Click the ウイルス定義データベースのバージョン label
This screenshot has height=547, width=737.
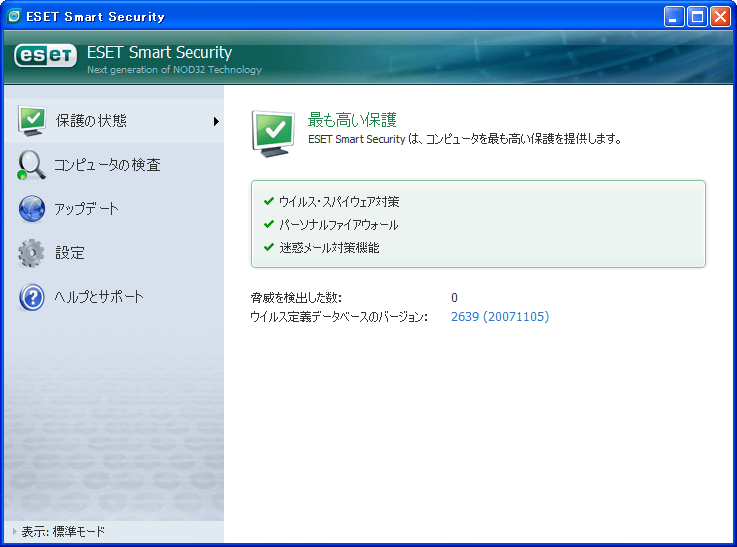[339, 317]
